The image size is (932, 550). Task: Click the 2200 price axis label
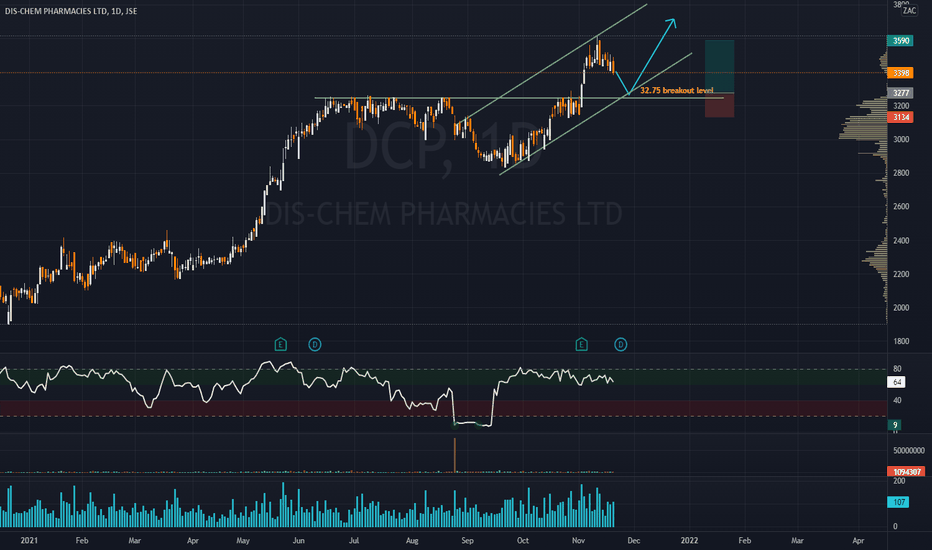pyautogui.click(x=900, y=274)
